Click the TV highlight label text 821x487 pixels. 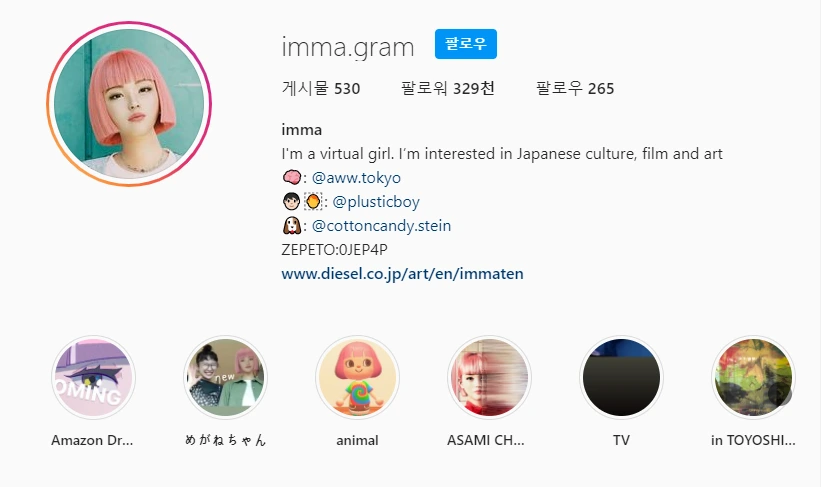(x=622, y=440)
